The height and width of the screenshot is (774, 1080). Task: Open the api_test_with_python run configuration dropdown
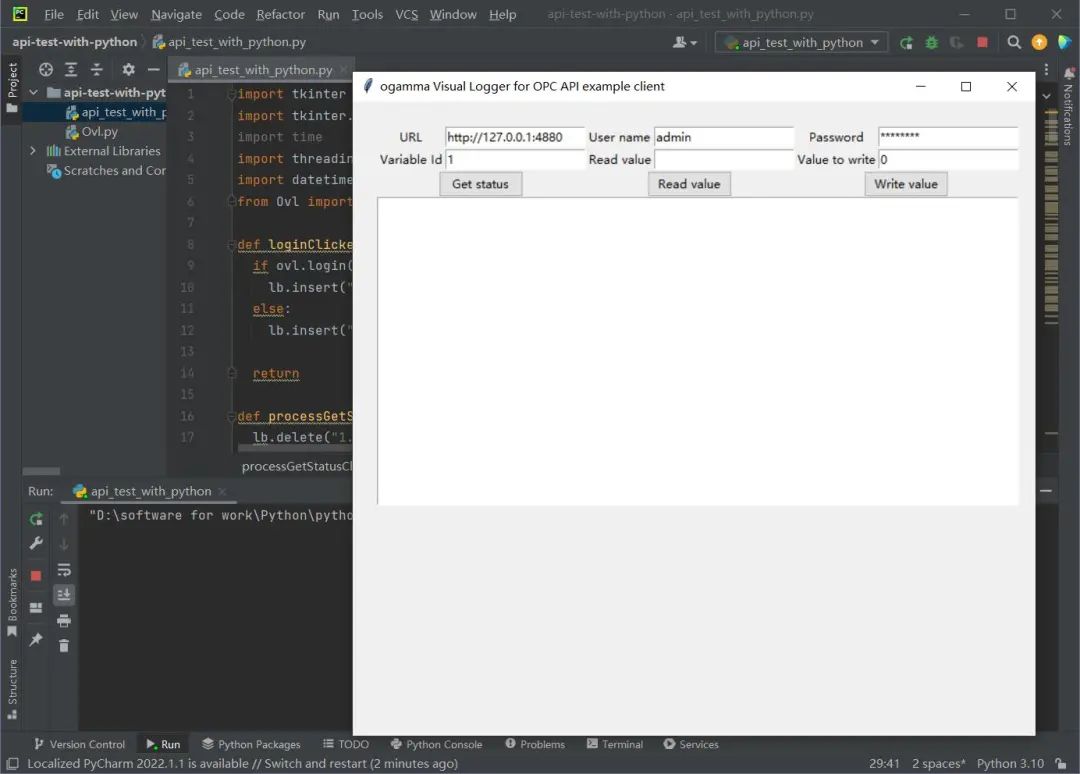[x=801, y=42]
